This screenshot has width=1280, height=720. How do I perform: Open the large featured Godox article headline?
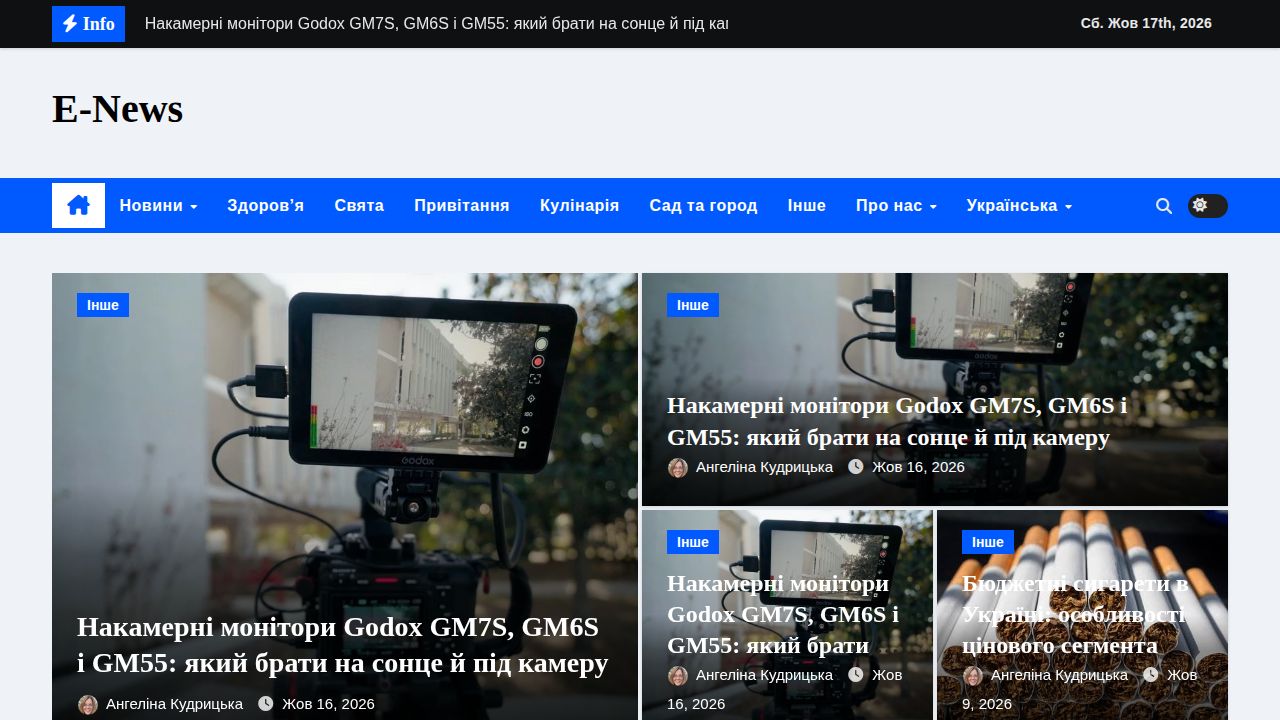coord(342,645)
